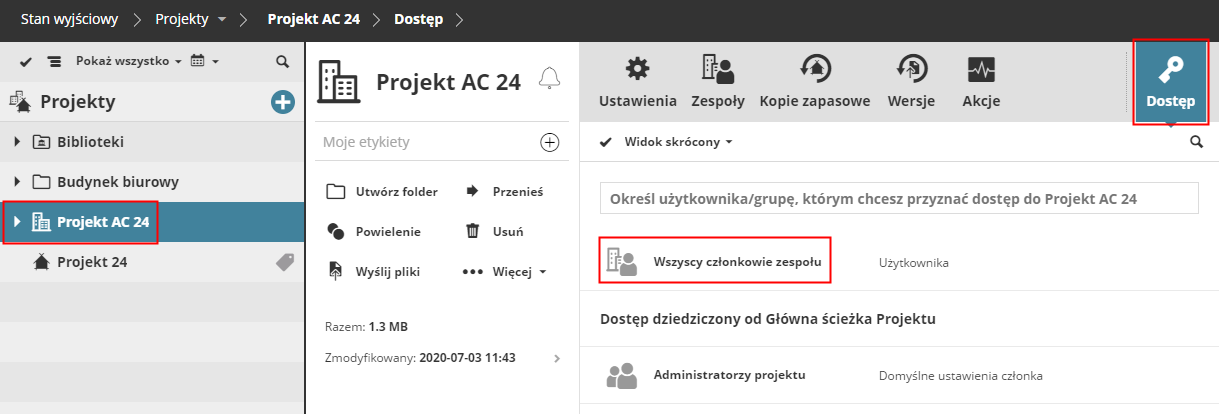Open the Akcje activity panel

pos(980,81)
